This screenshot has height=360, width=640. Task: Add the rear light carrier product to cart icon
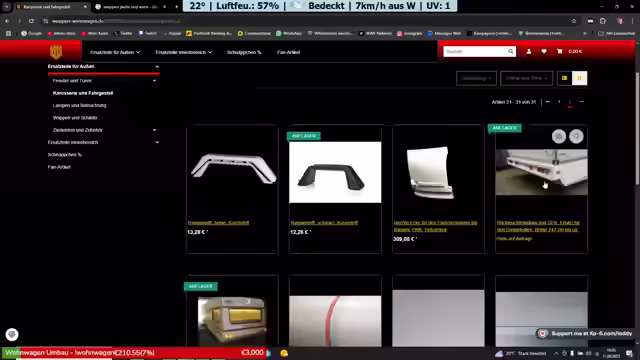(x=559, y=136)
